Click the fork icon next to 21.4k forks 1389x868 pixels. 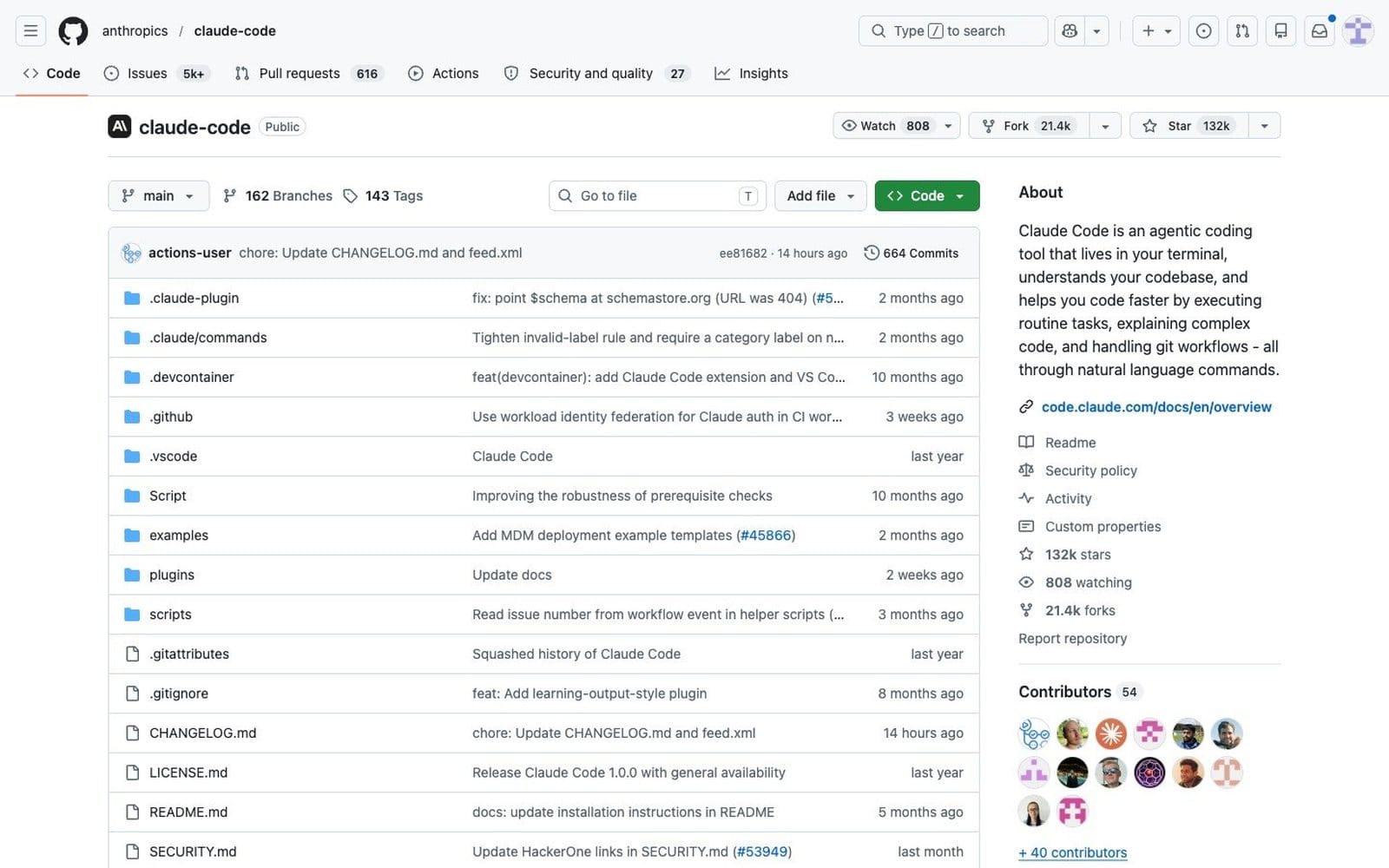[1026, 610]
